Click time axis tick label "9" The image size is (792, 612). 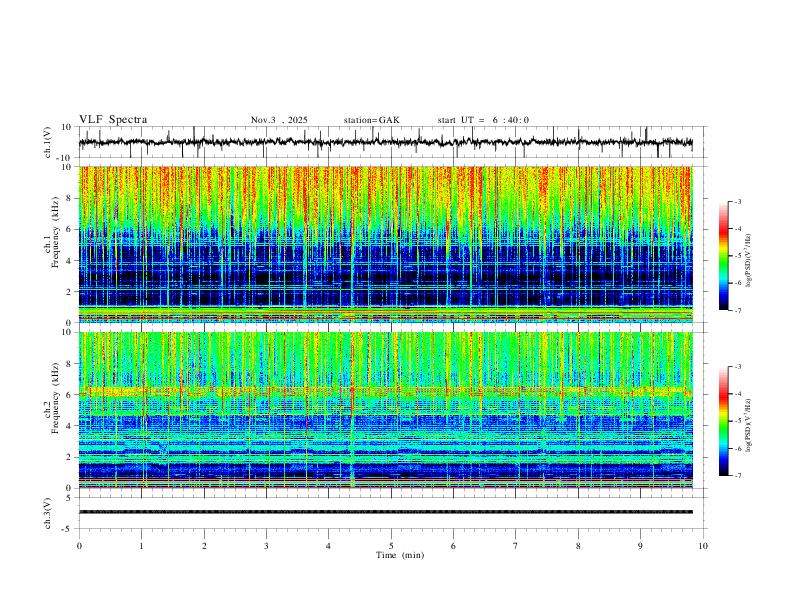640,546
